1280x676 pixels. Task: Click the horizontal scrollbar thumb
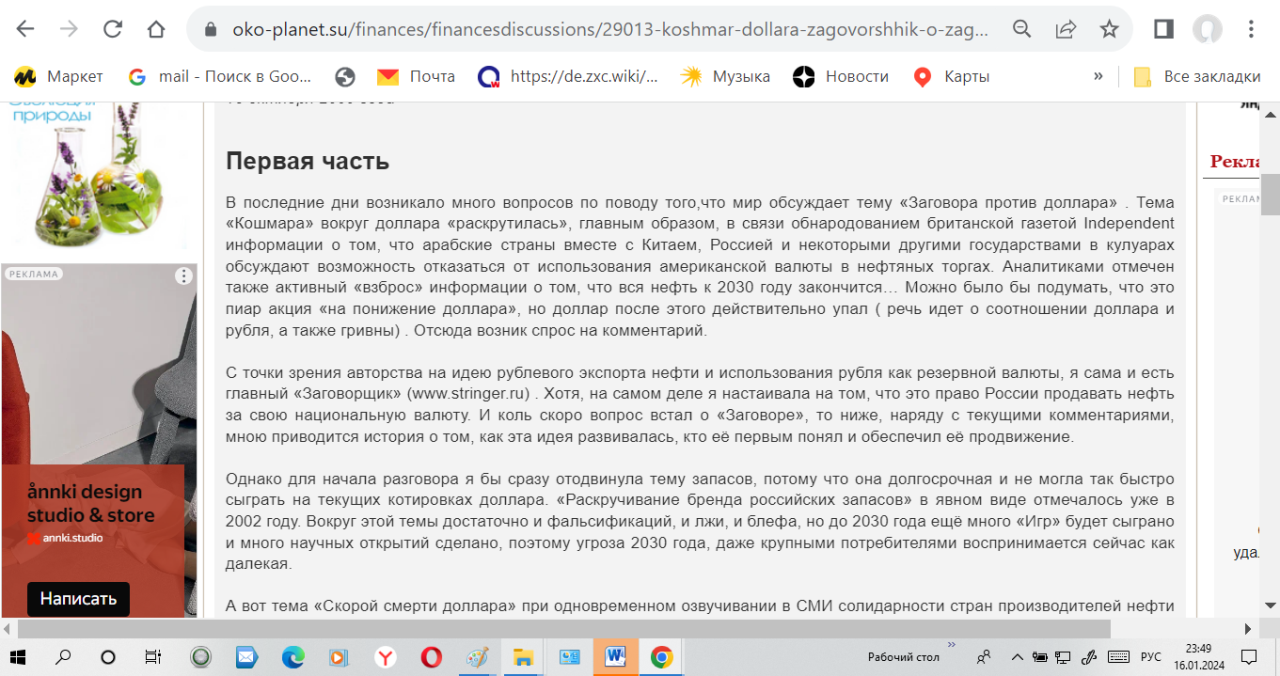(564, 628)
